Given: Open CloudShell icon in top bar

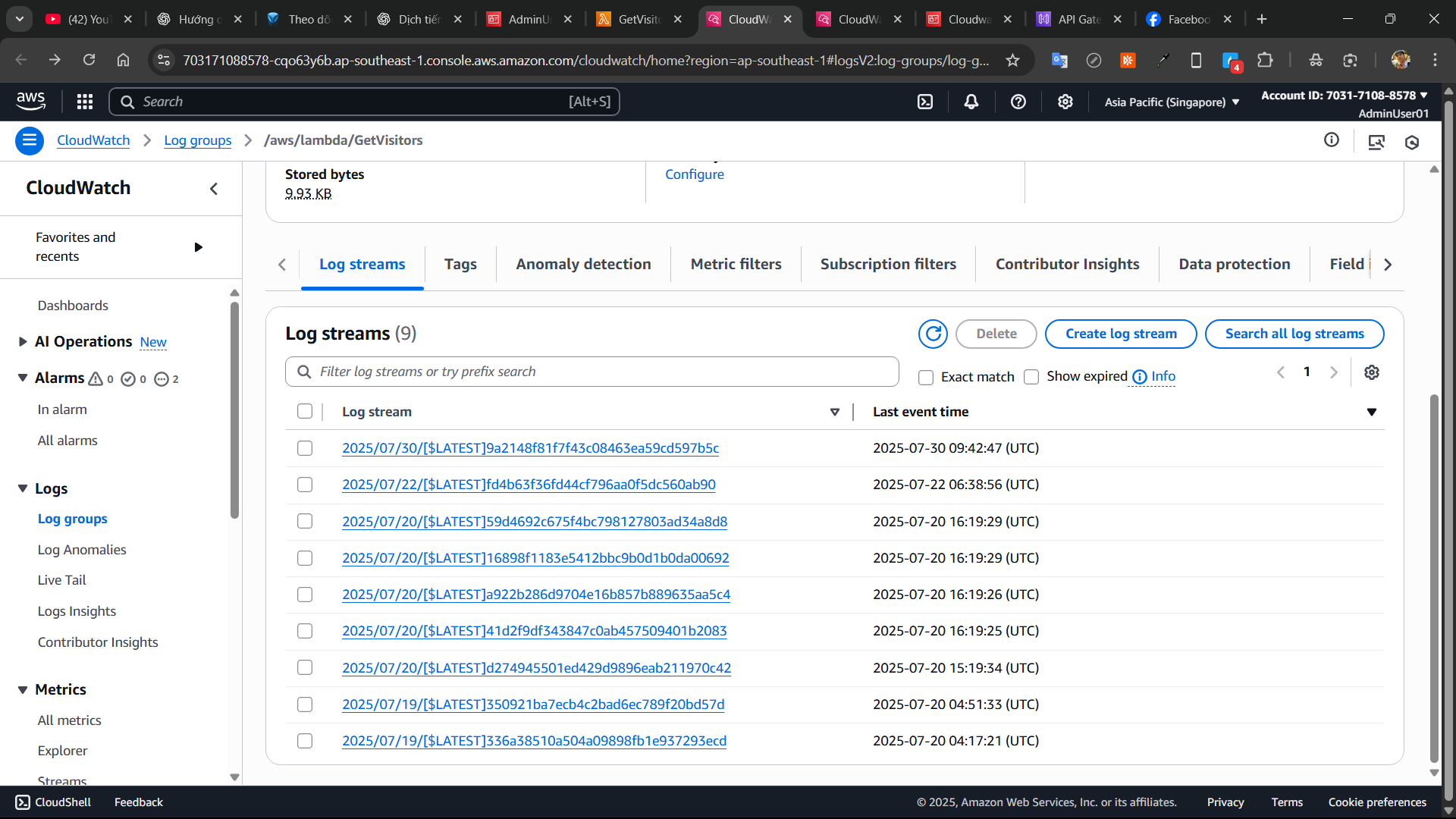Looking at the screenshot, I should pyautogui.click(x=925, y=102).
